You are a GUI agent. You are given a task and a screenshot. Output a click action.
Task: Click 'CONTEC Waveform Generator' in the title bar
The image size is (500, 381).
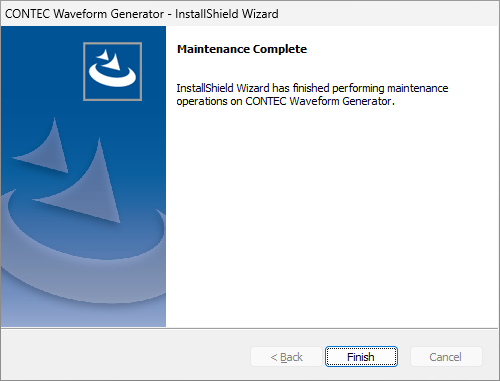(84, 14)
